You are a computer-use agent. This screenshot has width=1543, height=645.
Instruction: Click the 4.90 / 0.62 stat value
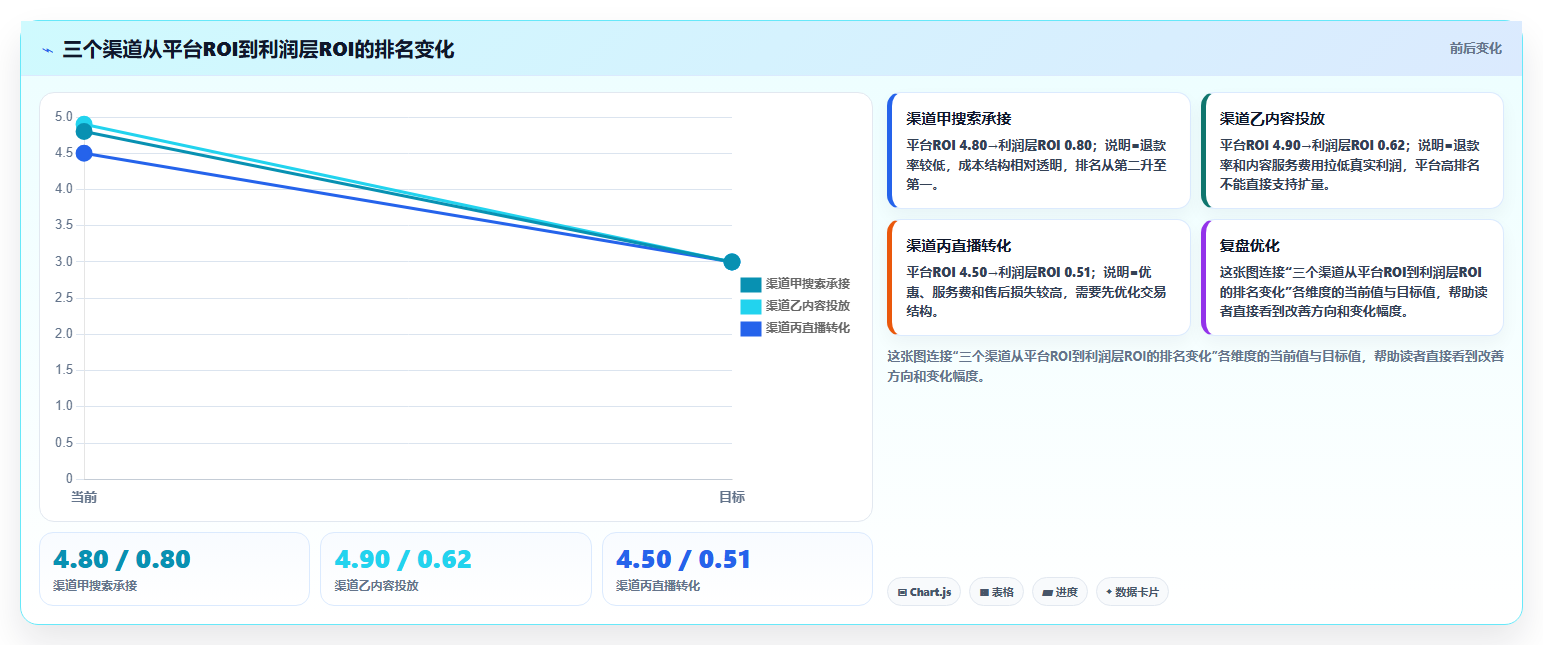pyautogui.click(x=403, y=559)
